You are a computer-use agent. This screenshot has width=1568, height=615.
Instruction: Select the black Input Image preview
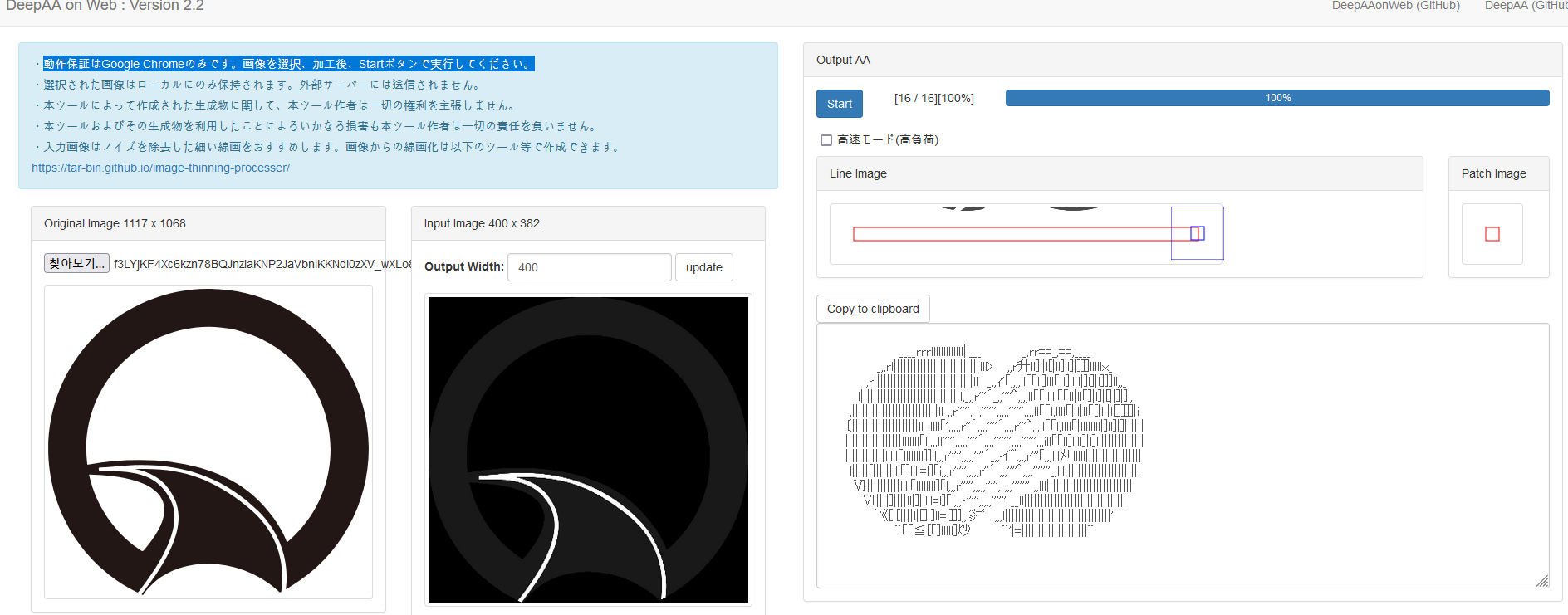coord(588,450)
